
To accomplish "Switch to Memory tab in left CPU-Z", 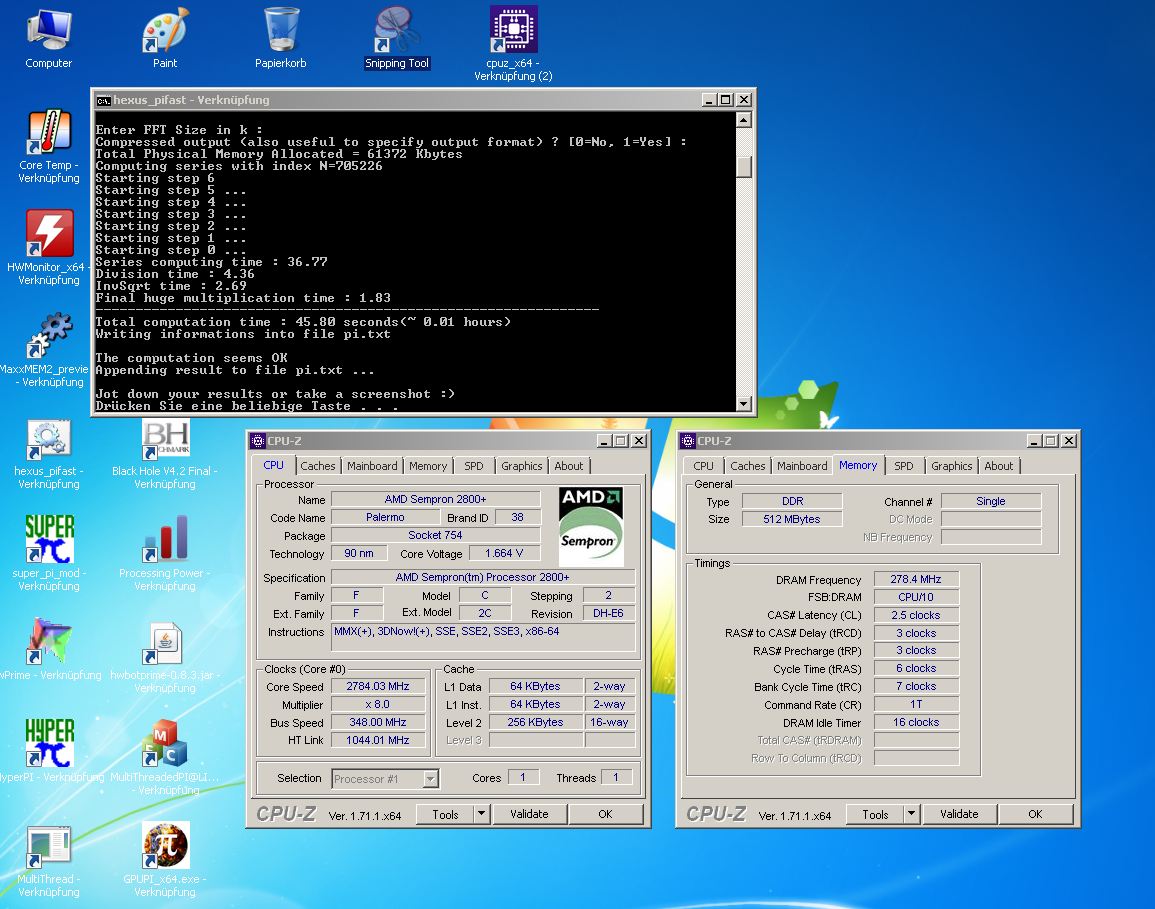I will pos(428,466).
